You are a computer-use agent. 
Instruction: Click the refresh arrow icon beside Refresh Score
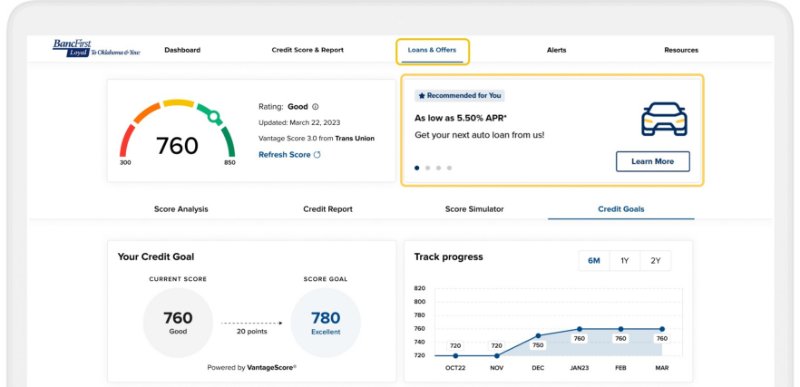pos(317,154)
